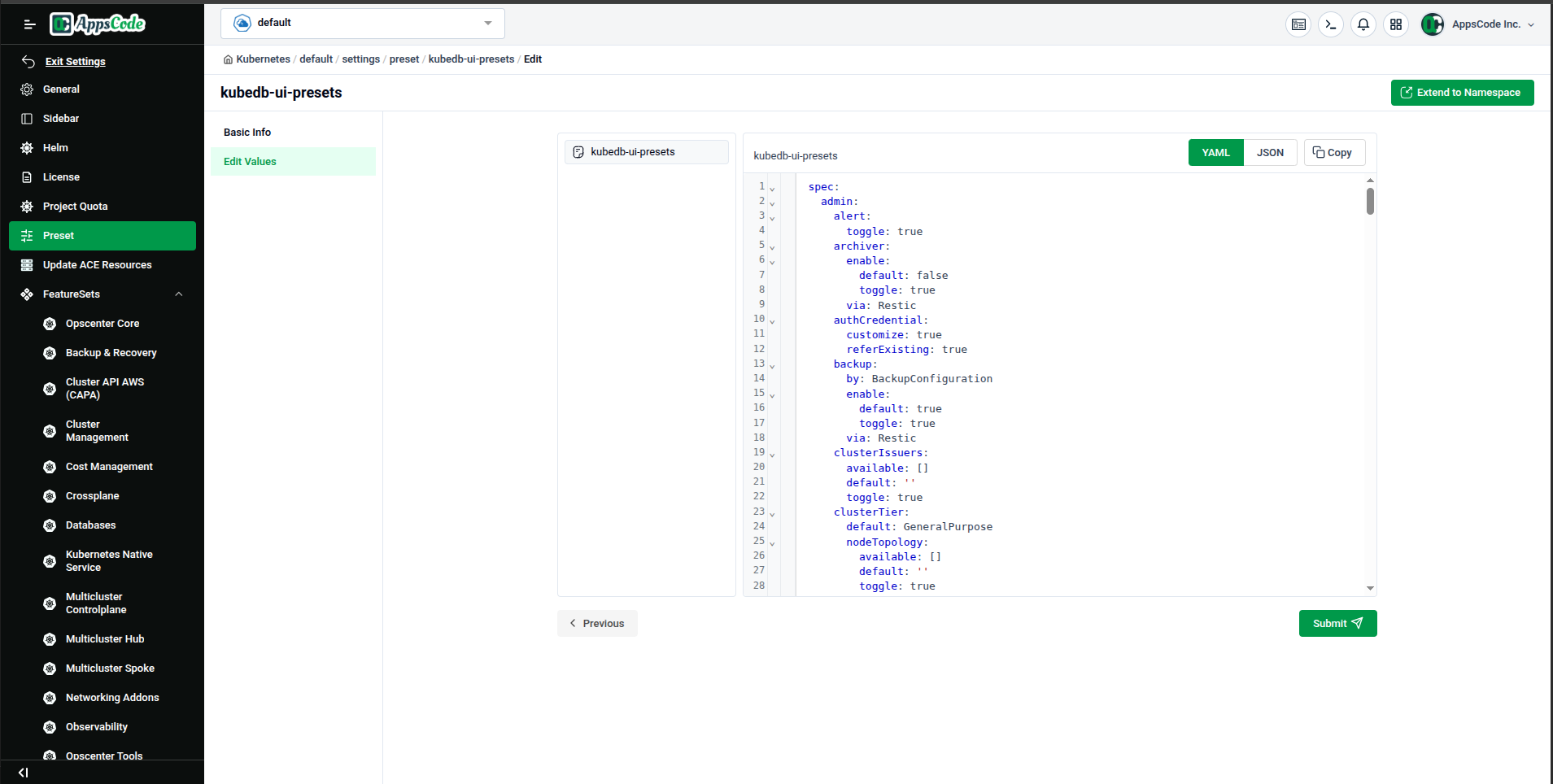The width and height of the screenshot is (1553, 784).
Task: Copy the YAML using the Copy button
Action: (x=1333, y=152)
